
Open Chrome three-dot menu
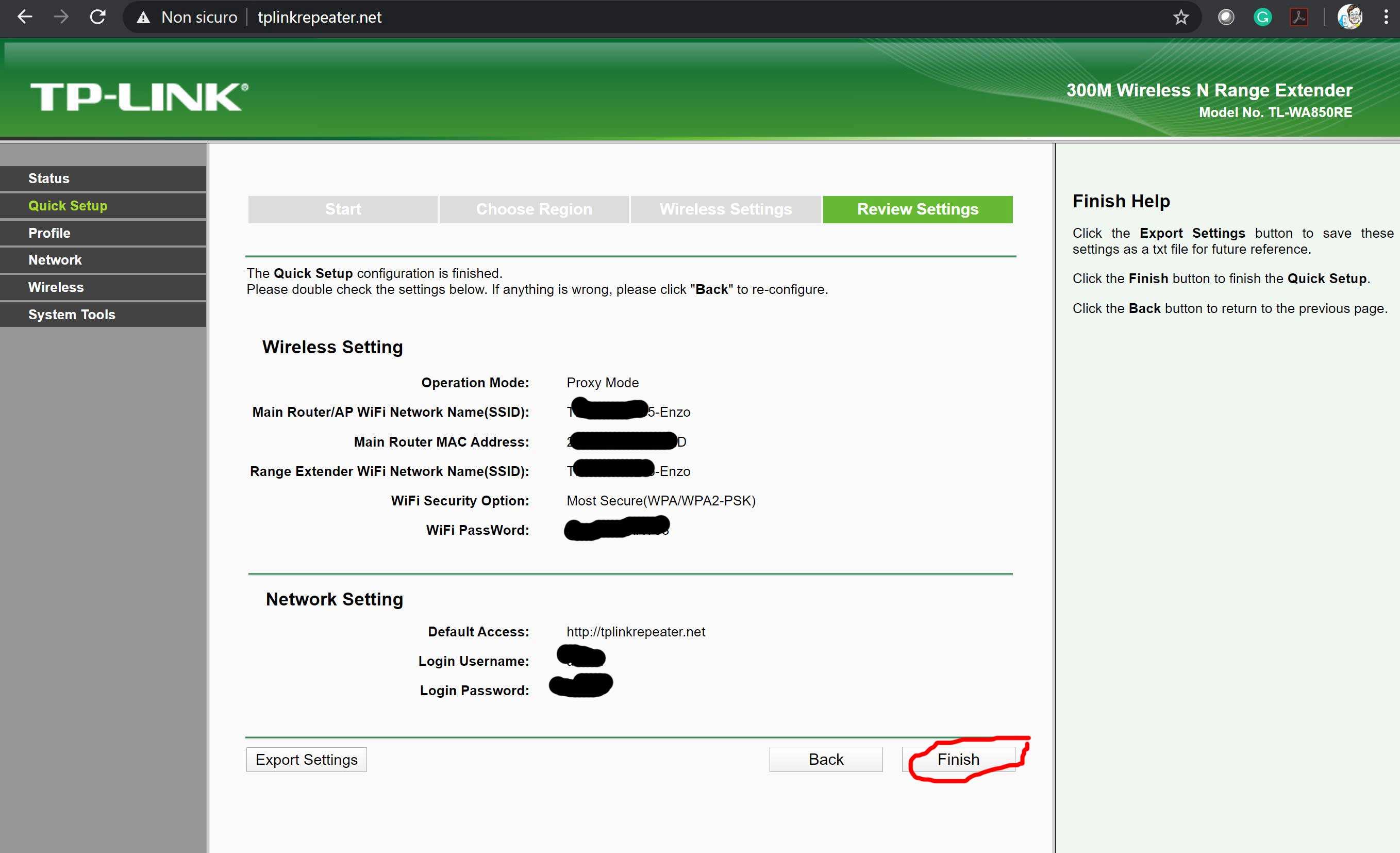pyautogui.click(x=1386, y=18)
